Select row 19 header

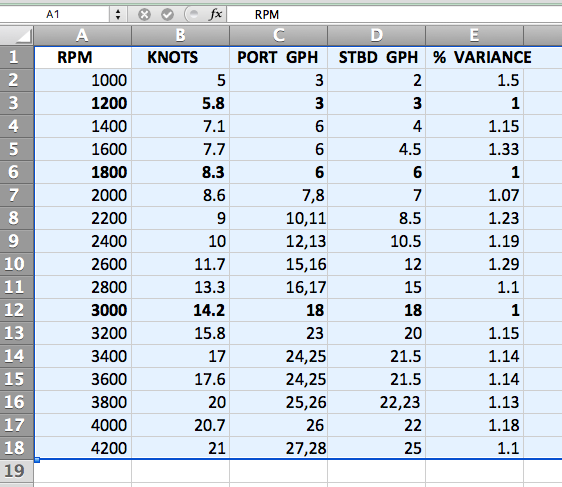[16, 471]
